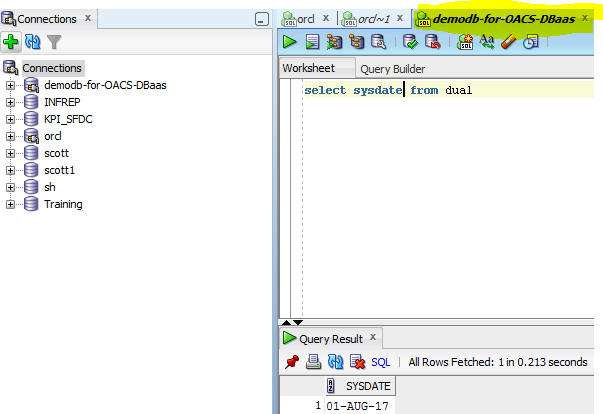Click the Rollback icon in worksheet toolbar
This screenshot has width=603, height=414.
[x=432, y=42]
